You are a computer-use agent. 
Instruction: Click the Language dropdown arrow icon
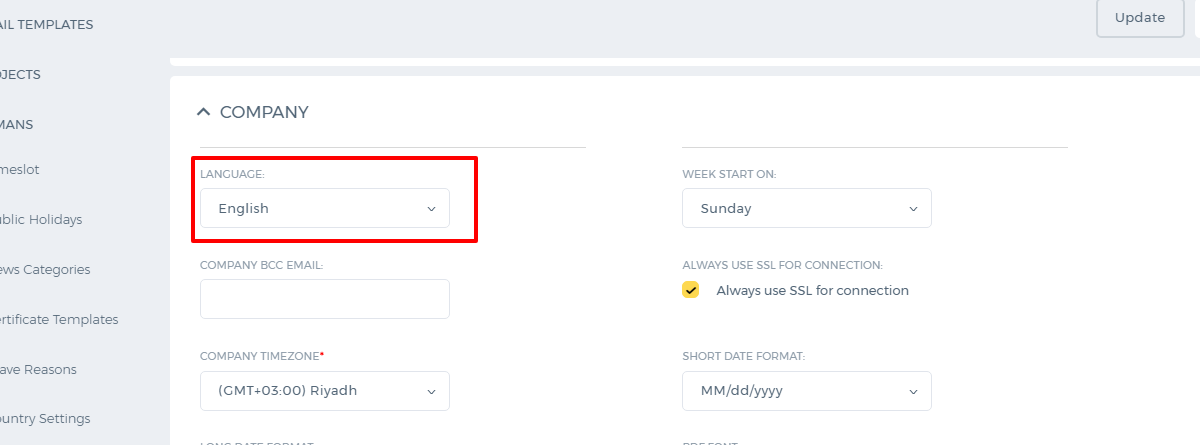432,209
